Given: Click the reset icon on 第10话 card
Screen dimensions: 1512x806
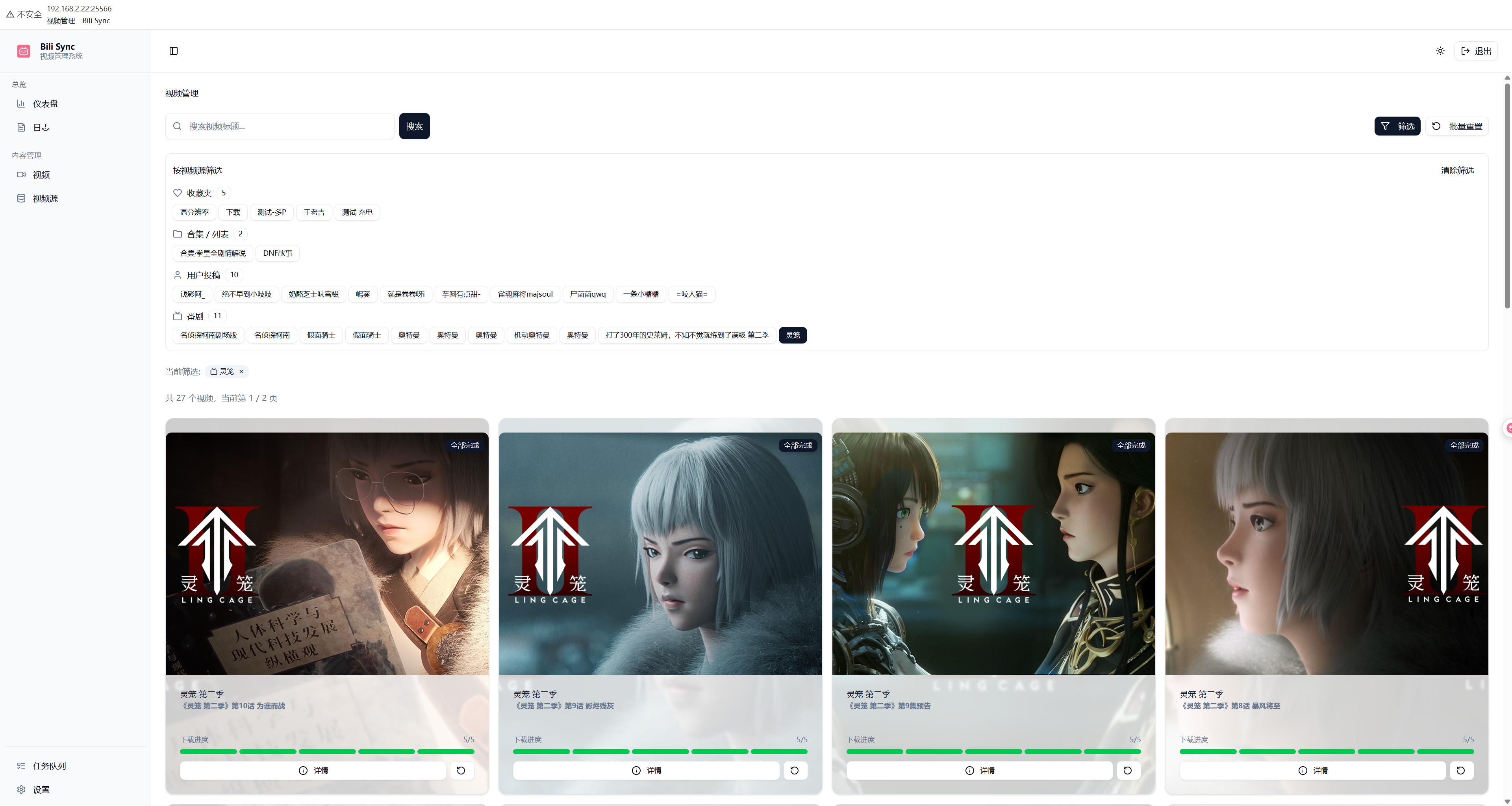Looking at the screenshot, I should (461, 770).
